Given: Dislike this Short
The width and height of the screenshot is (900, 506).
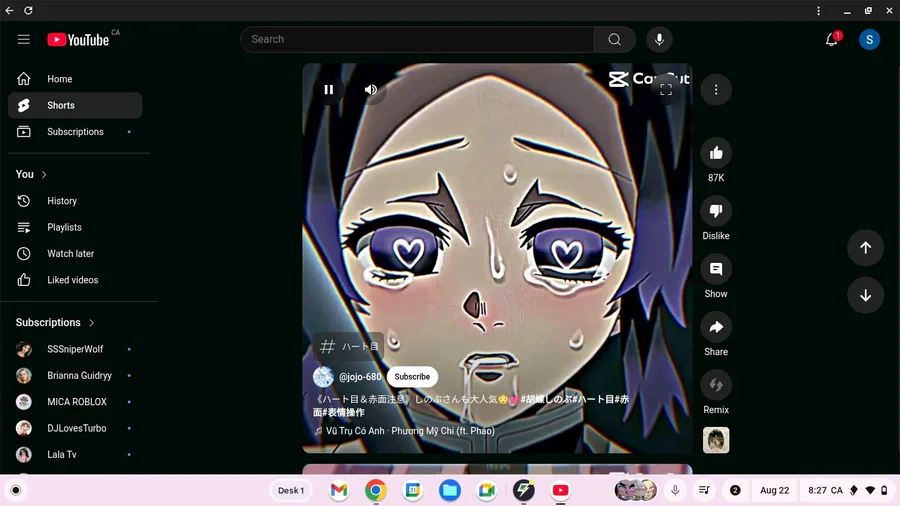Looking at the screenshot, I should (x=716, y=211).
